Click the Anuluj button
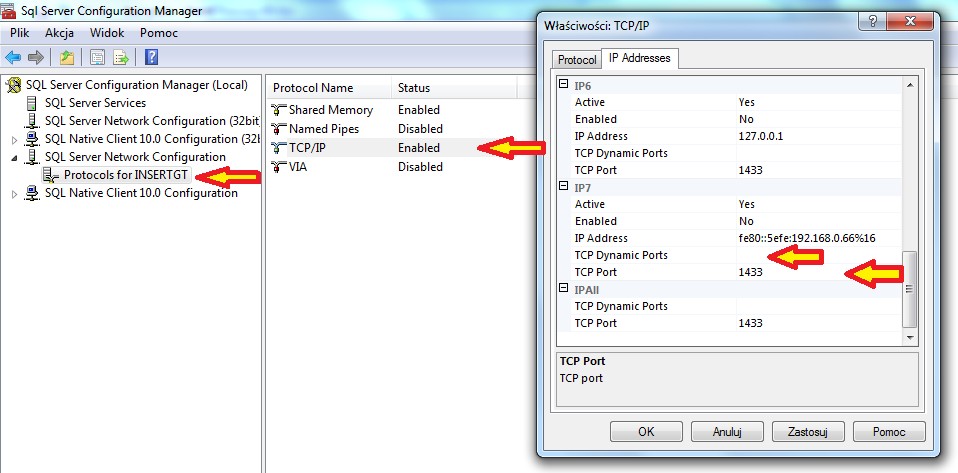Screen dimensions: 958x473 click(727, 431)
